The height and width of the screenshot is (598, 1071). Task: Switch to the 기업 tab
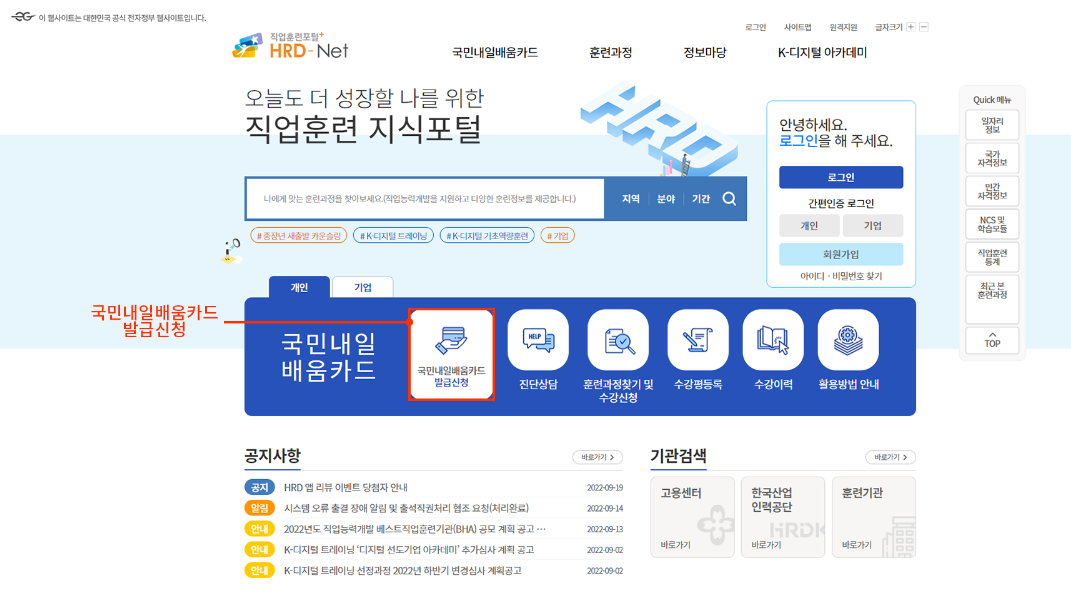pyautogui.click(x=363, y=287)
